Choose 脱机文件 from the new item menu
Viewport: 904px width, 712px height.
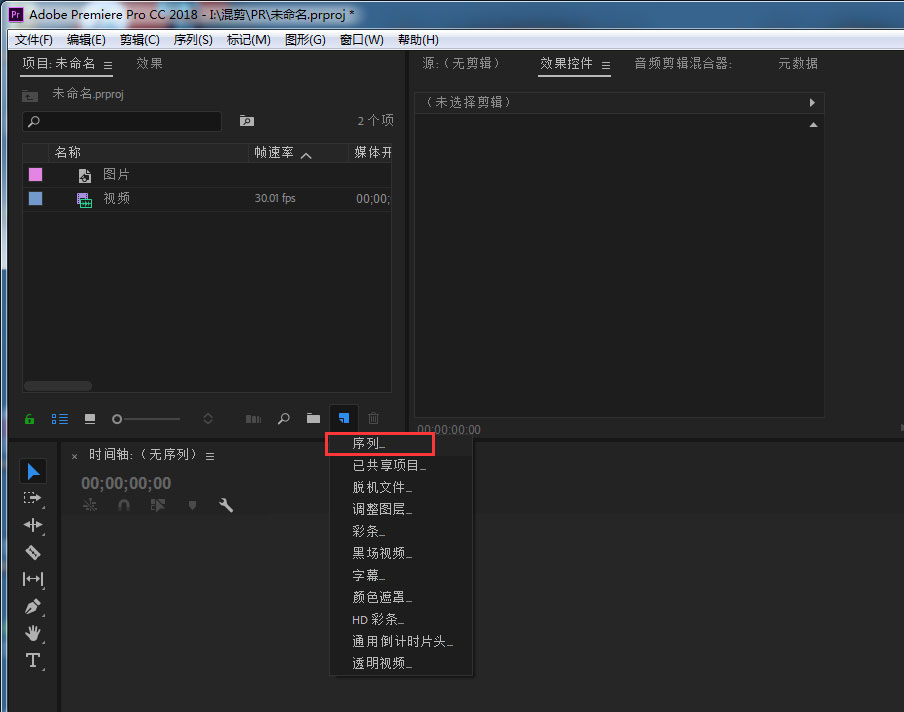click(x=401, y=487)
